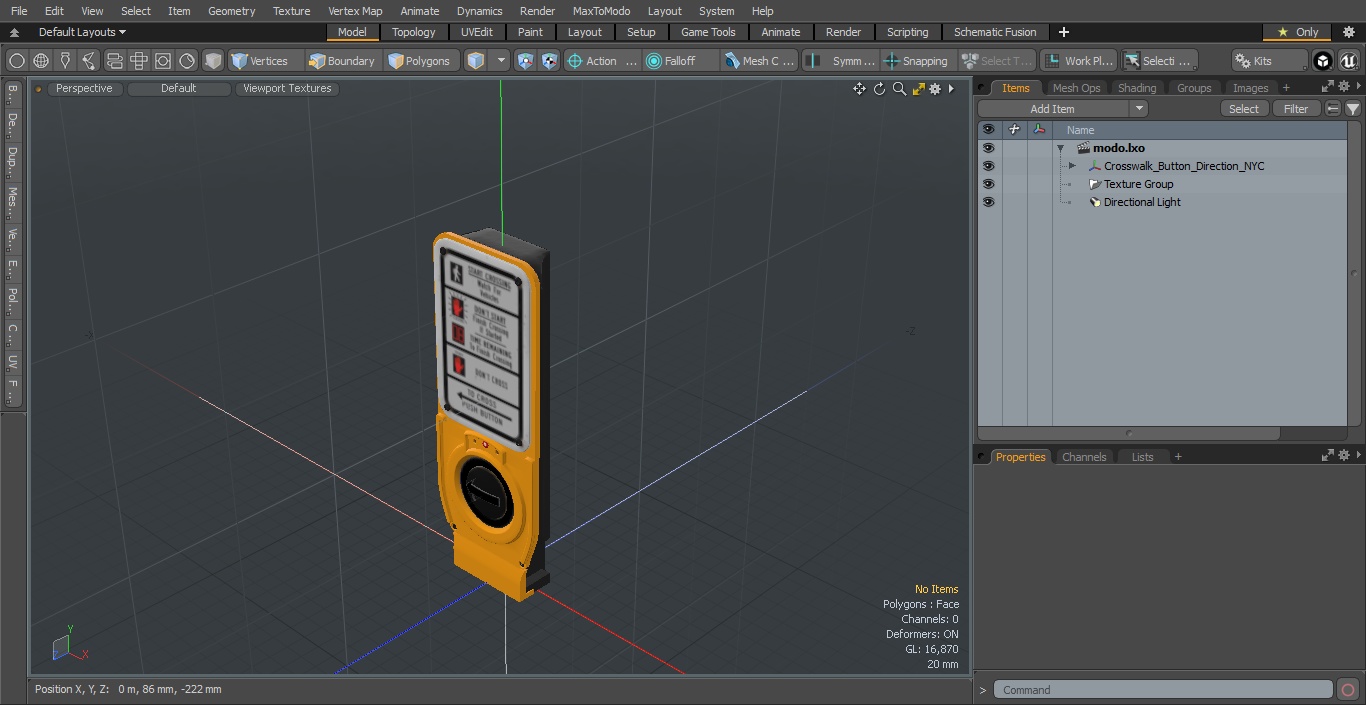
Task: Open the Vertex Map menu
Action: tap(355, 11)
